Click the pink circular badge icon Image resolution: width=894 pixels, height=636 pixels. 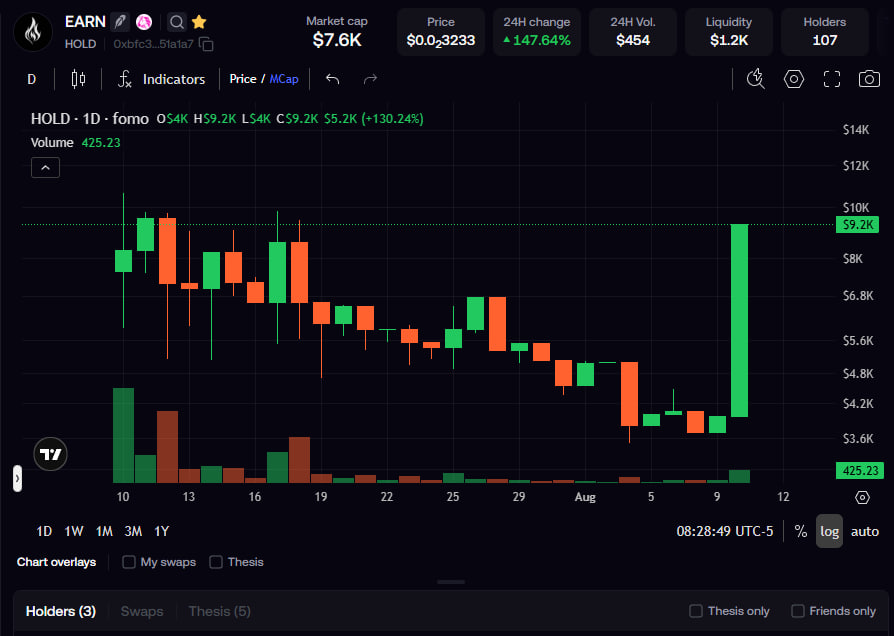pyautogui.click(x=144, y=22)
